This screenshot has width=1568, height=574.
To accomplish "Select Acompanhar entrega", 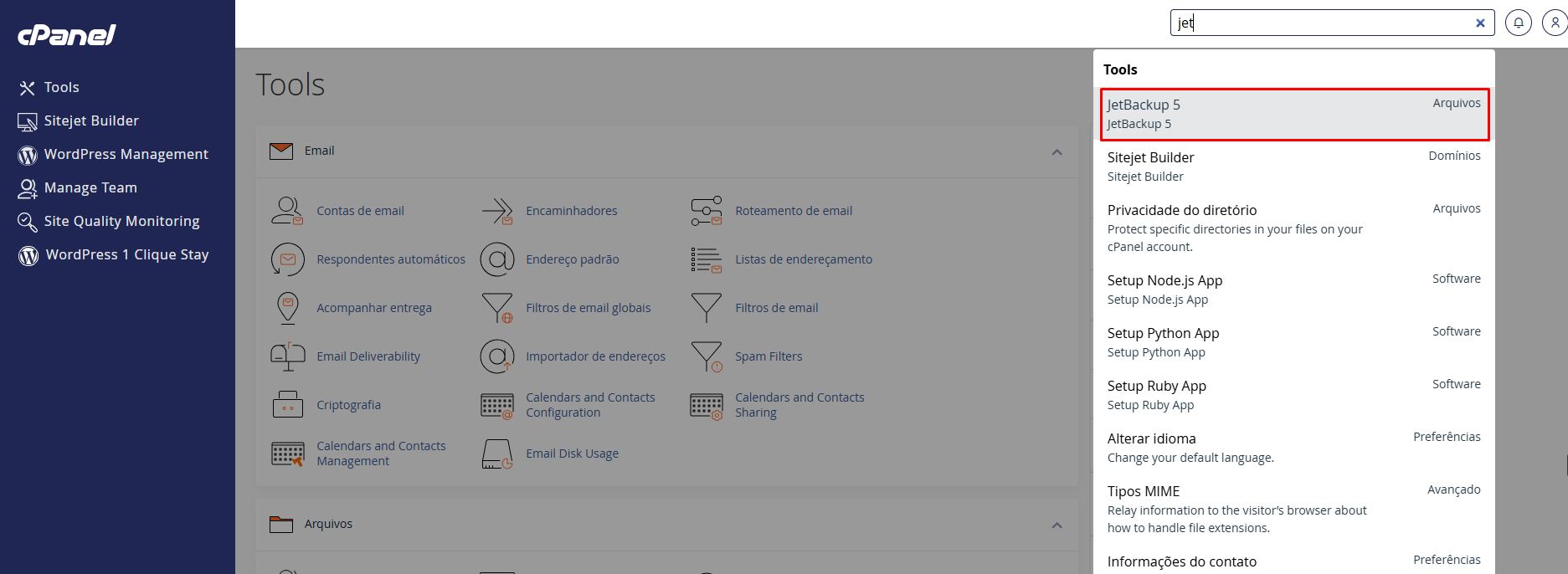I will click(x=374, y=307).
